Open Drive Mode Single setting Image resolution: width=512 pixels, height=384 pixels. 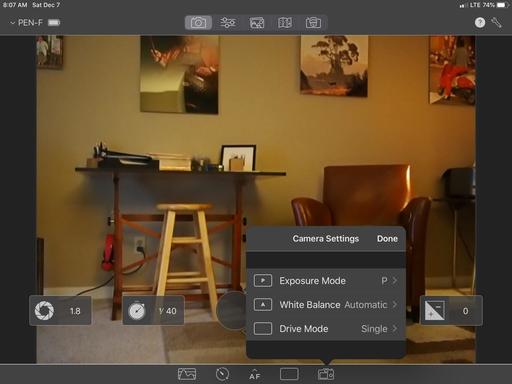pyautogui.click(x=326, y=329)
